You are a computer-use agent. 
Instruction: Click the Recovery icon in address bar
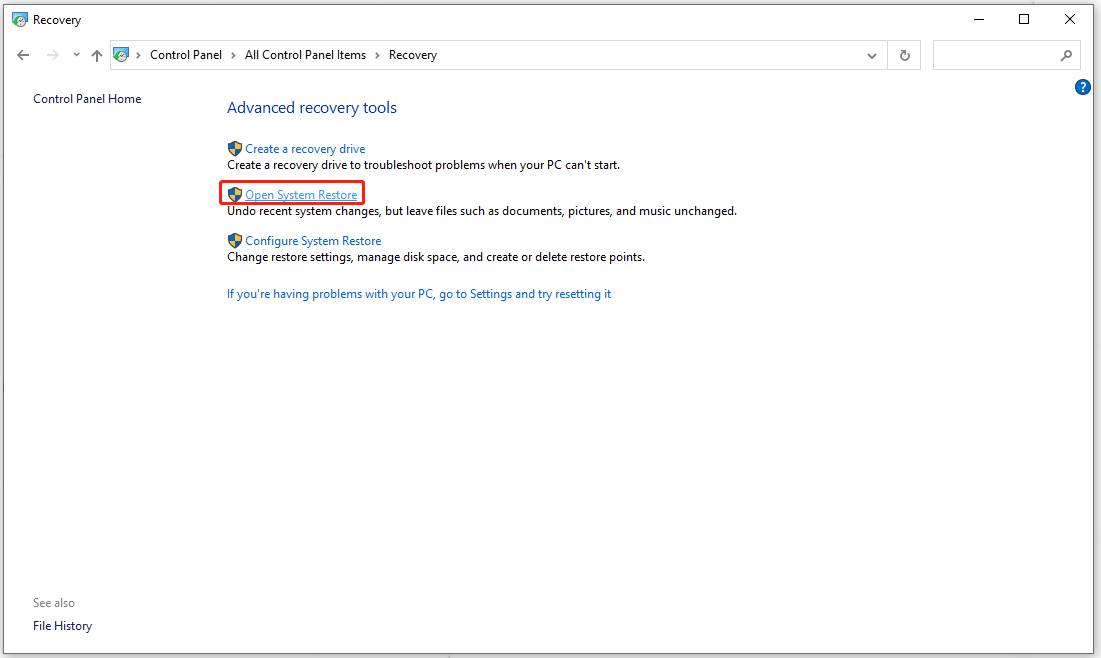click(121, 55)
